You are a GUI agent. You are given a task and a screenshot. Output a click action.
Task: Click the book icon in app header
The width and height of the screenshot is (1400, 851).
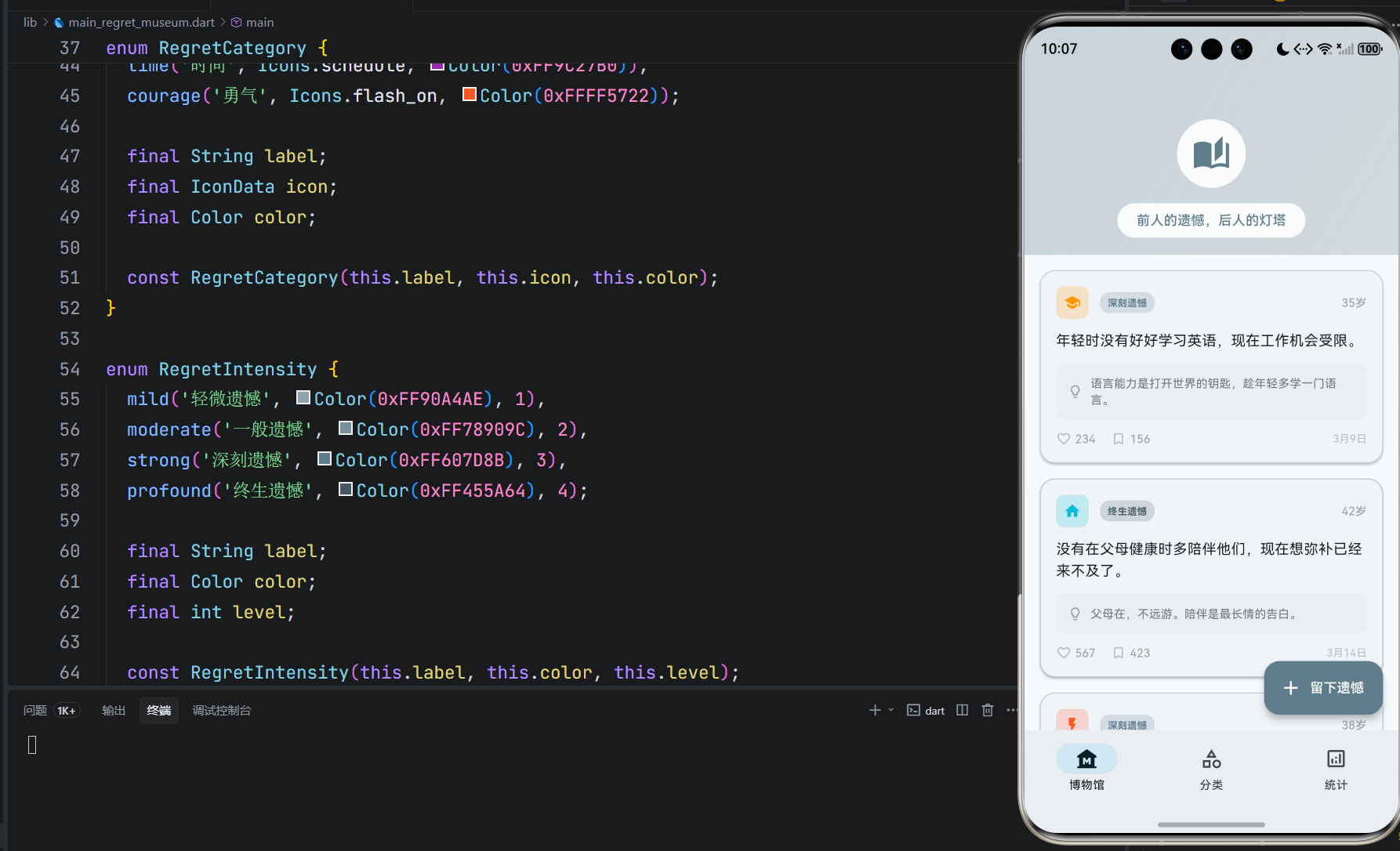tap(1211, 154)
